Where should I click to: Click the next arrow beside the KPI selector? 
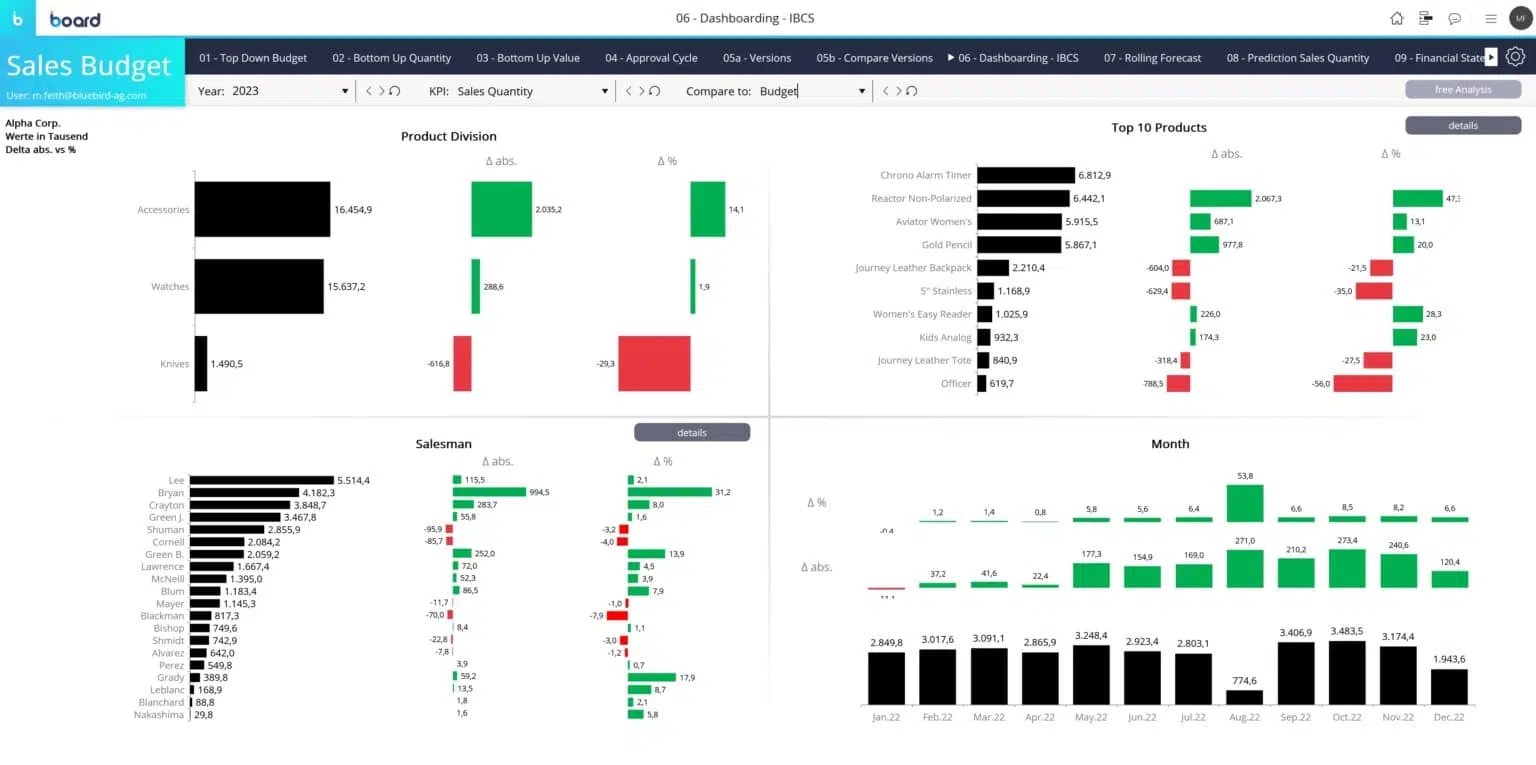[x=642, y=91]
